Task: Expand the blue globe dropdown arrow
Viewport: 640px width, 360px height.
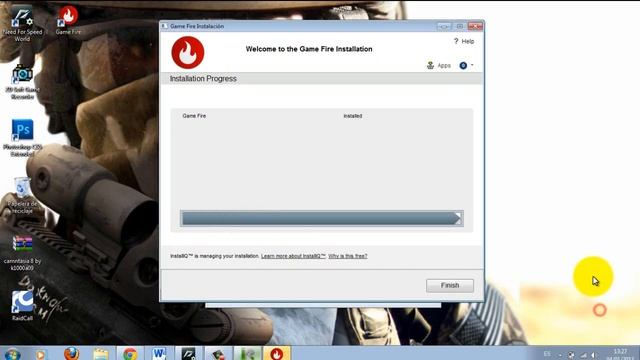Action: [472, 65]
